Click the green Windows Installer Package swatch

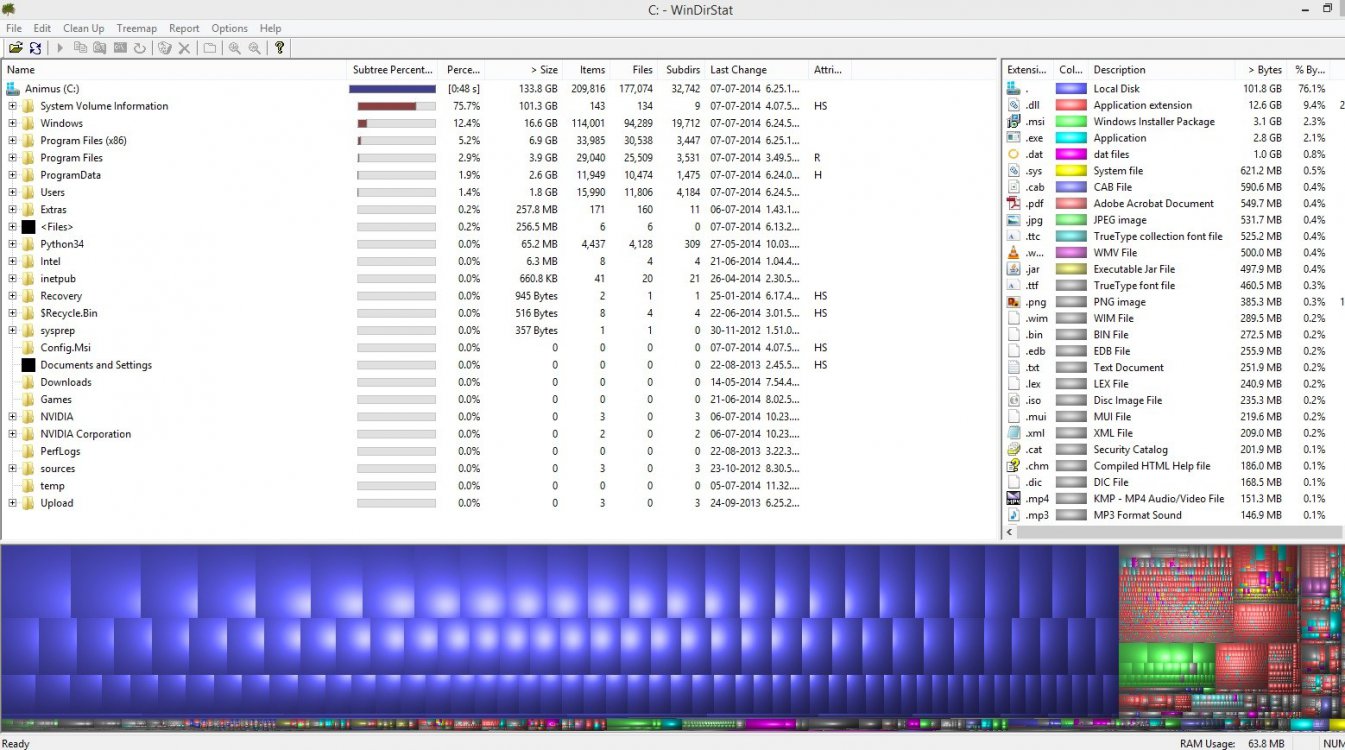coord(1072,122)
